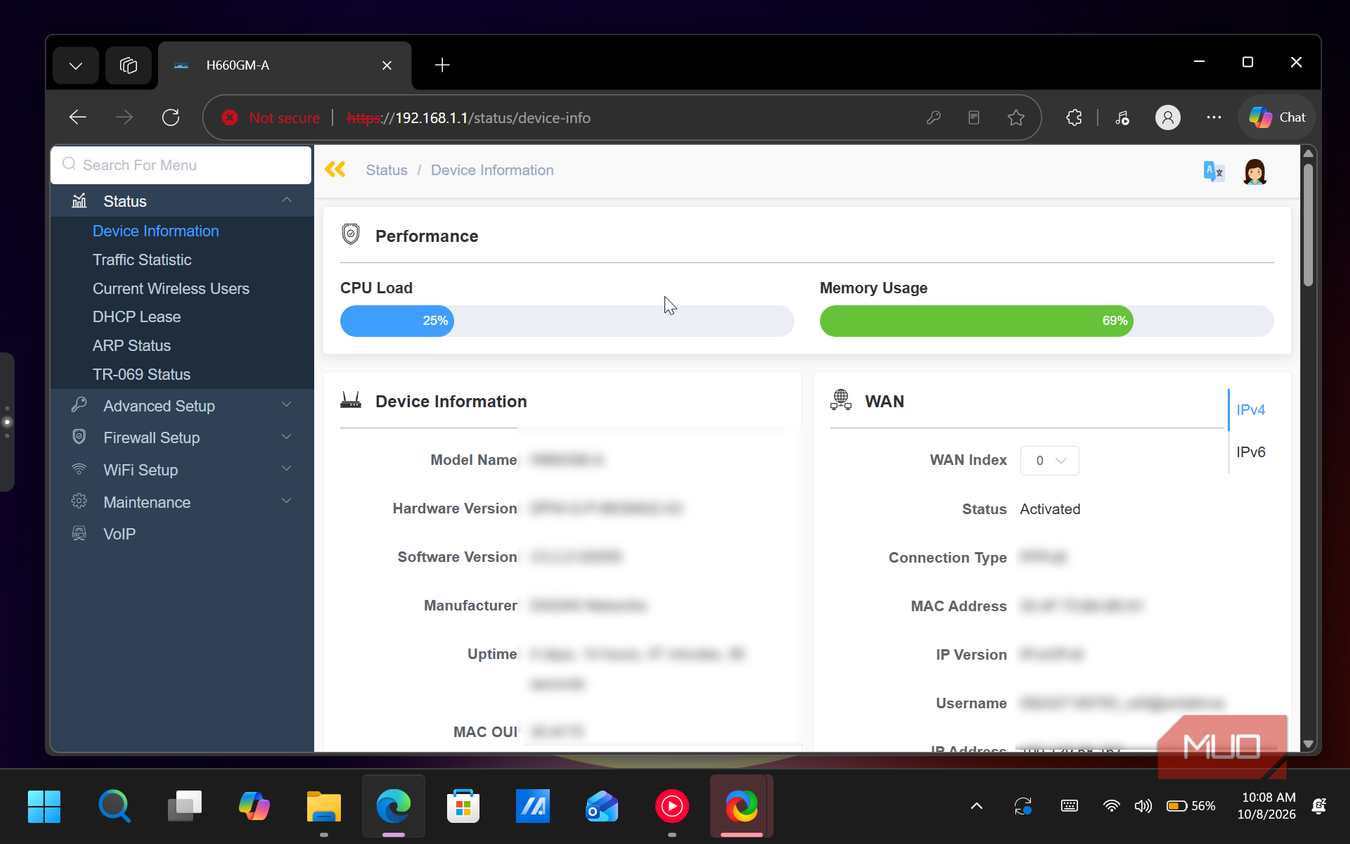Click the page vertical scrollbar
This screenshot has width=1350, height=844.
[1308, 225]
